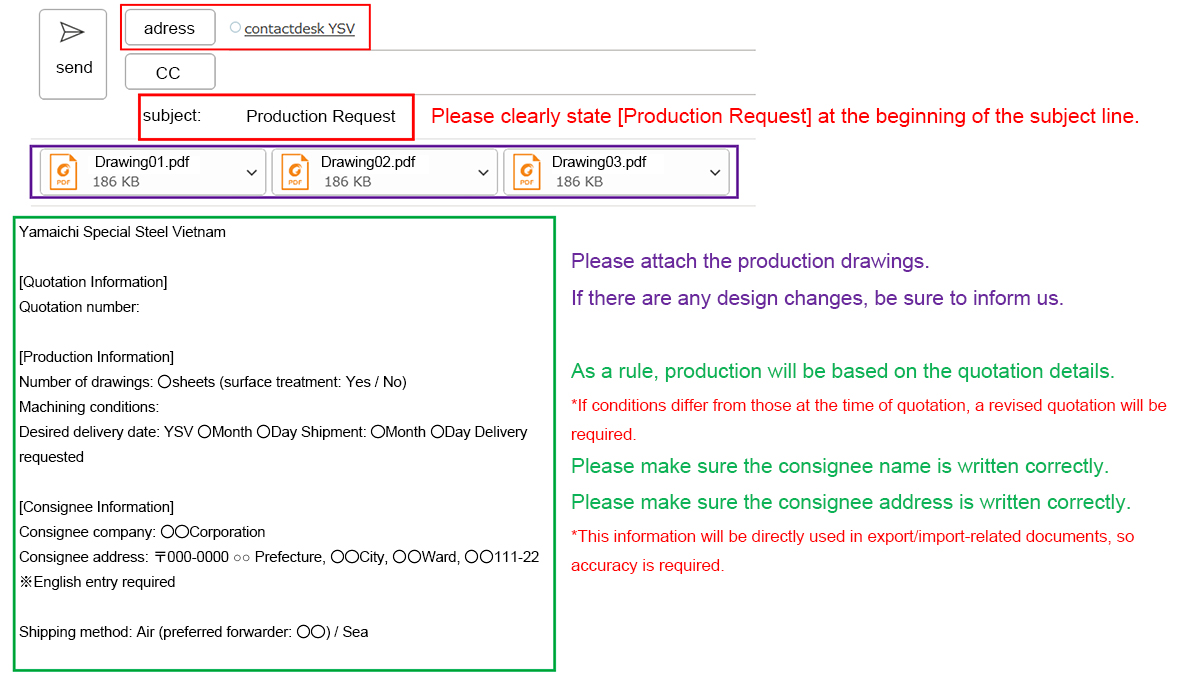Click the empty CC recipient field

pyautogui.click(x=480, y=72)
